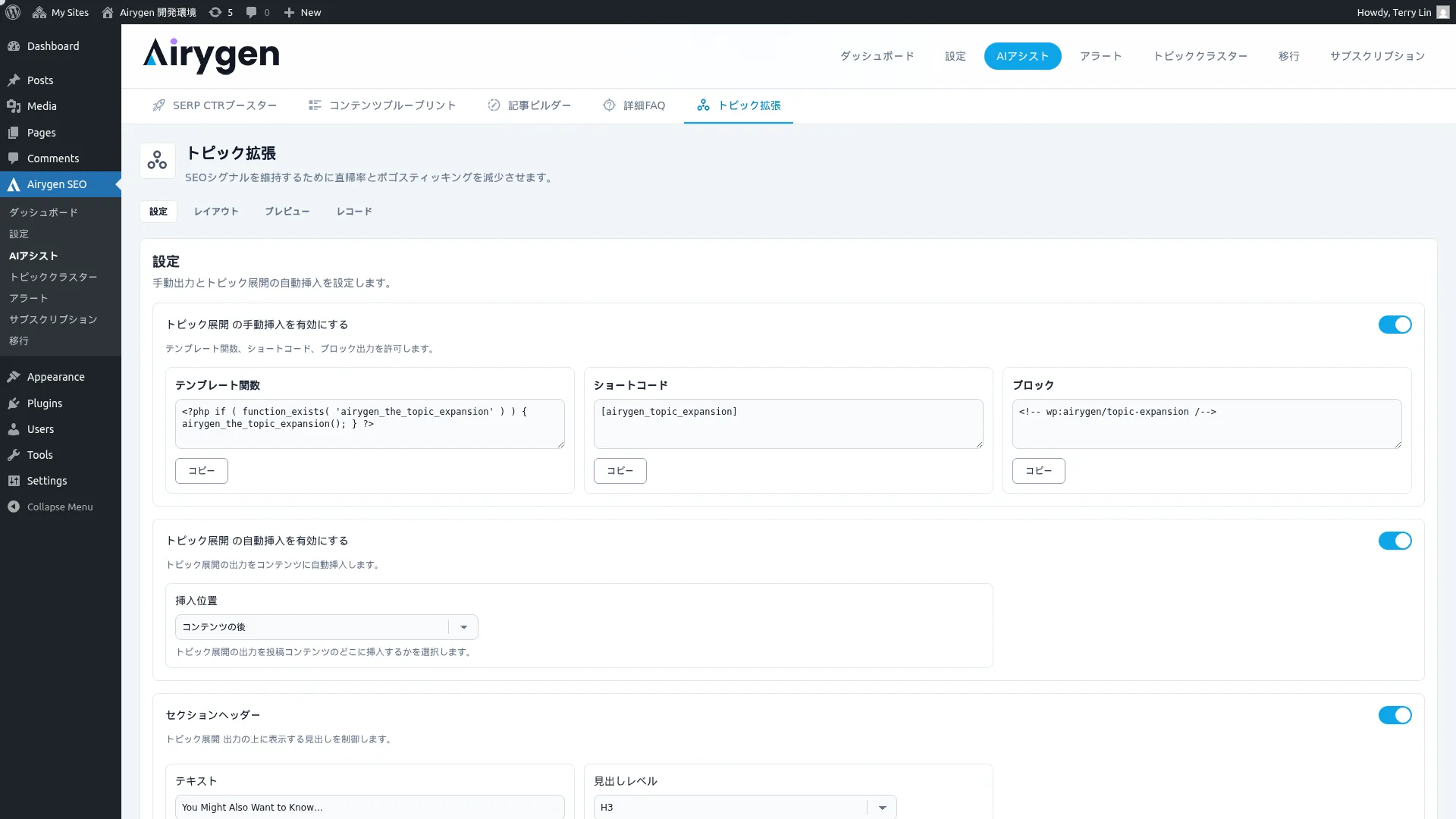The image size is (1456, 819).
Task: Click the テンプレート関数 code textarea
Action: (370, 424)
